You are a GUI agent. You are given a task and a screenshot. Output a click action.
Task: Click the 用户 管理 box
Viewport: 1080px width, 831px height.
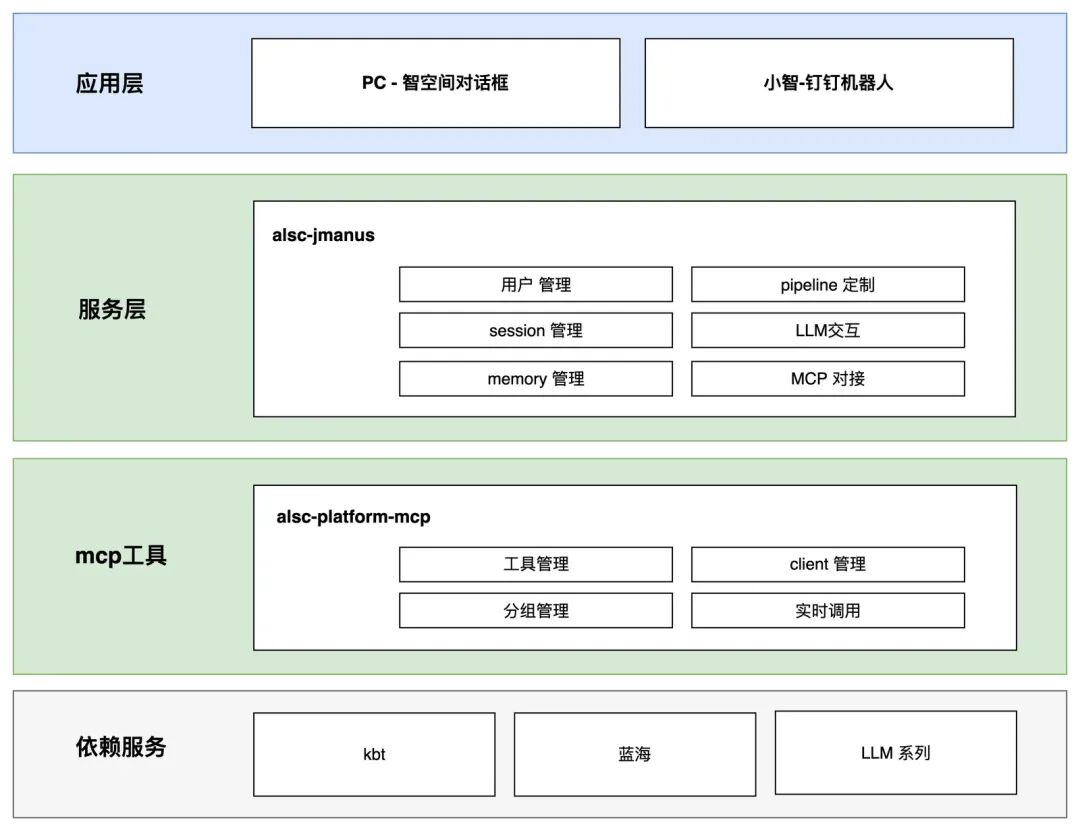pyautogui.click(x=535, y=284)
